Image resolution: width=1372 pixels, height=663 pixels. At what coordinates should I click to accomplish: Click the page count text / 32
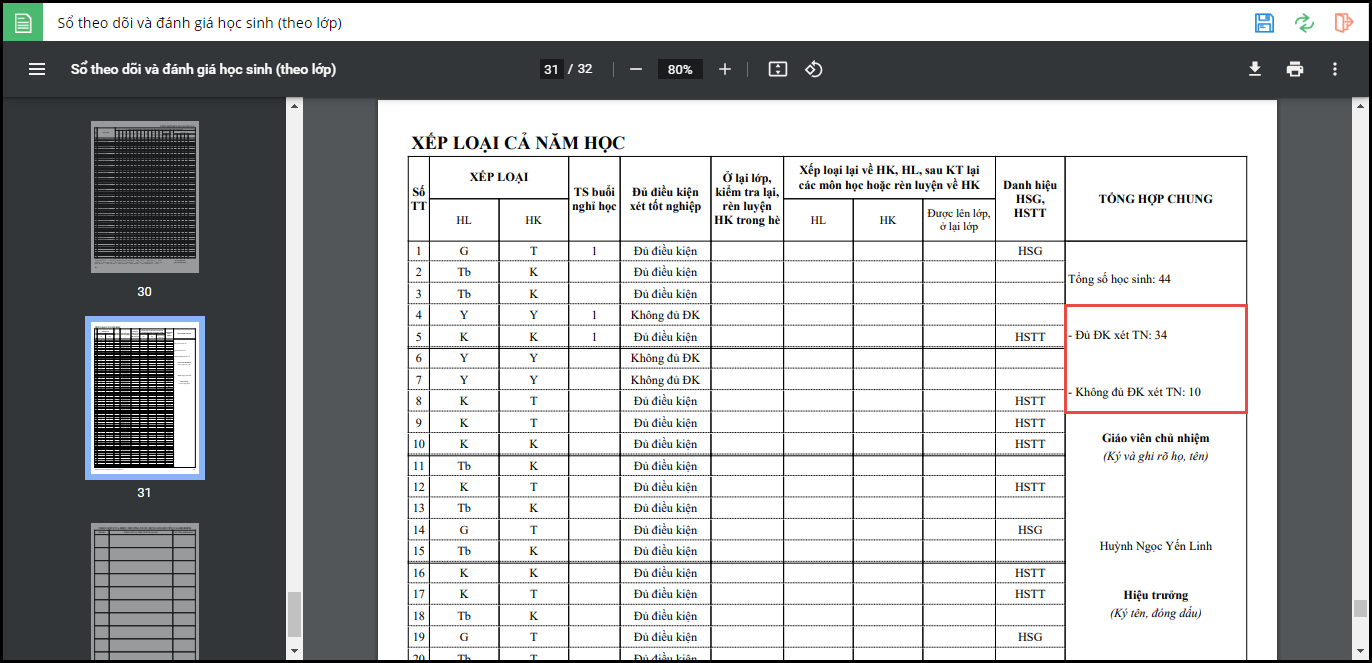(580, 69)
